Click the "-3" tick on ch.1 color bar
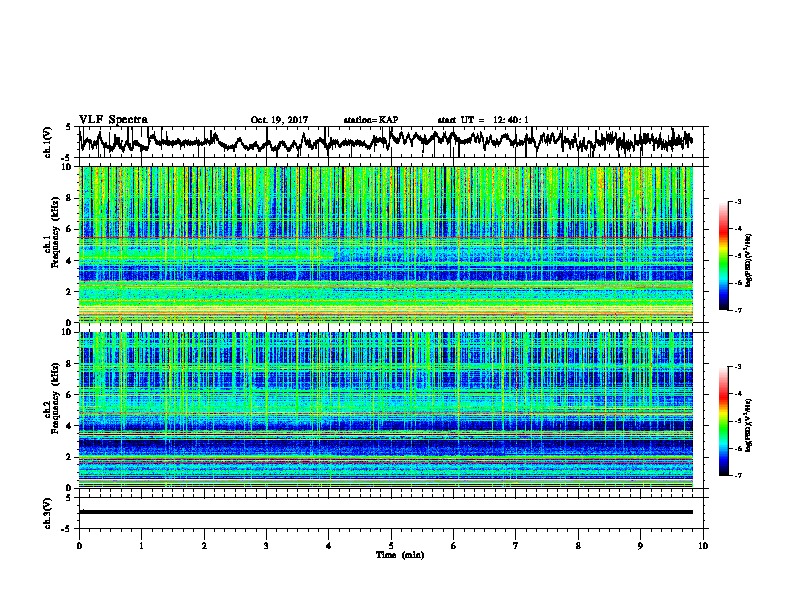This screenshot has height=612, width=792. [x=737, y=202]
